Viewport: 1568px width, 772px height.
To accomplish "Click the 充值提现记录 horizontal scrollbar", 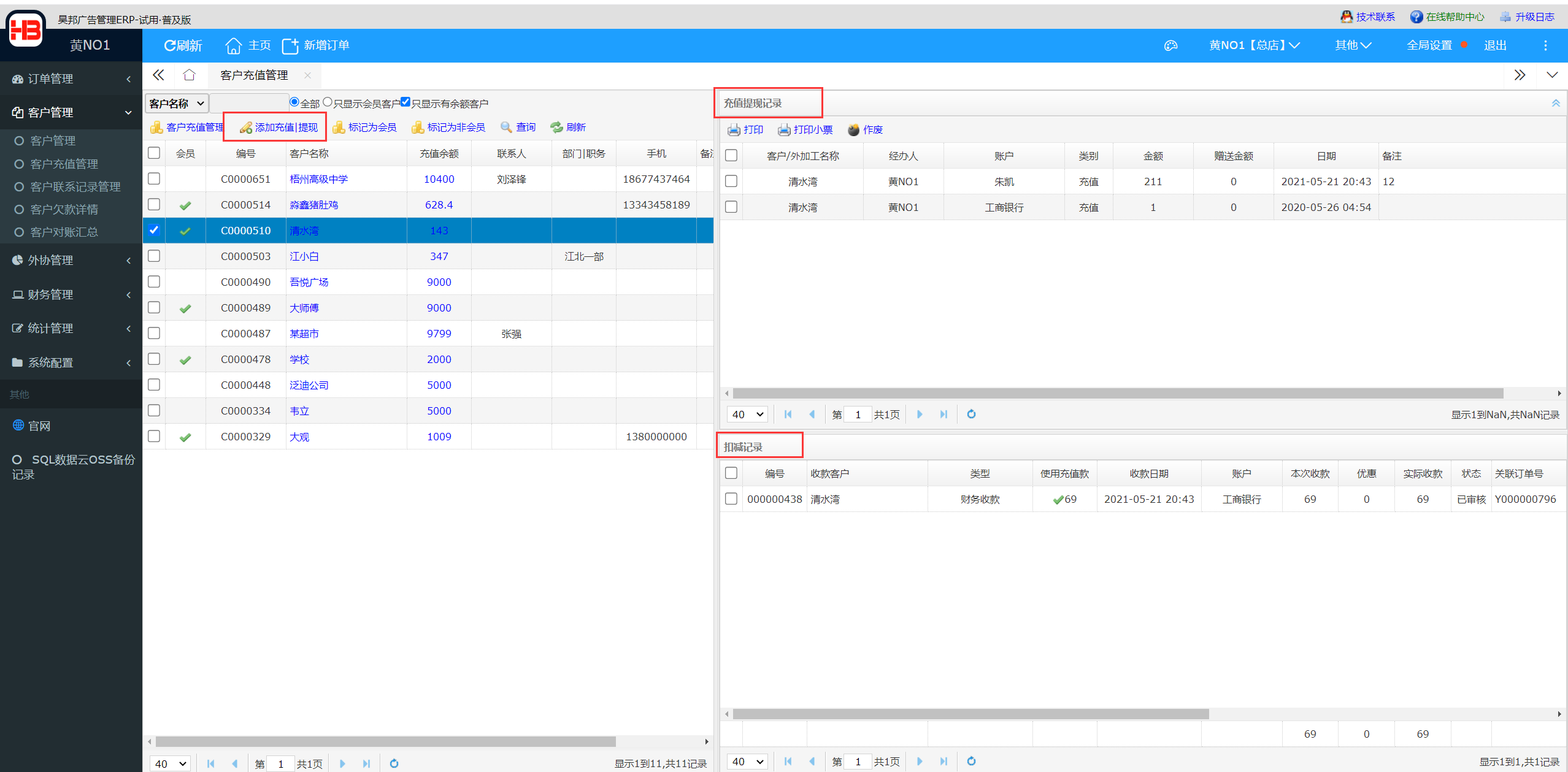I will [x=1118, y=393].
